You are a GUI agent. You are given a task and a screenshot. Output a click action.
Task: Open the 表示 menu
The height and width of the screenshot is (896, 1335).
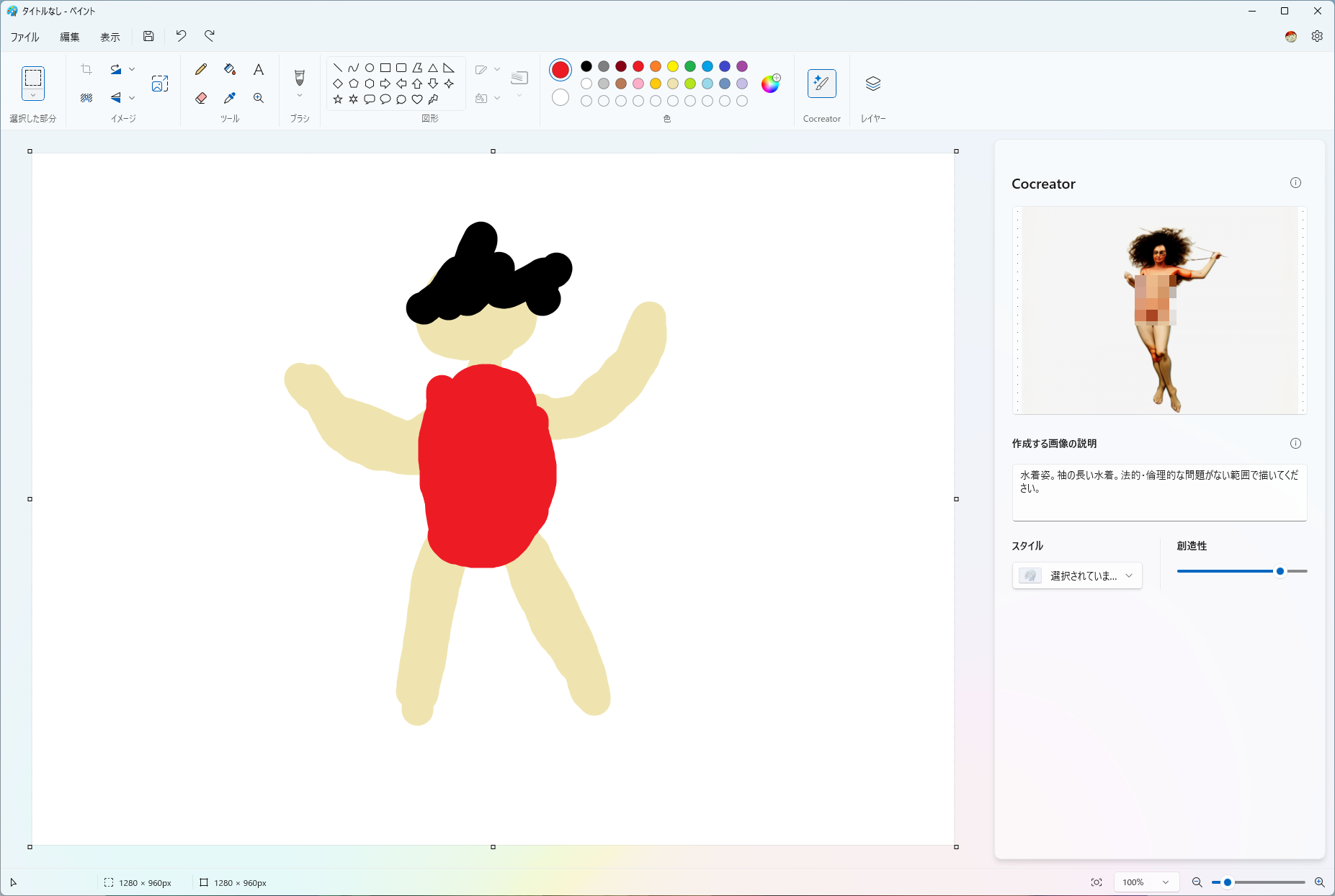110,36
